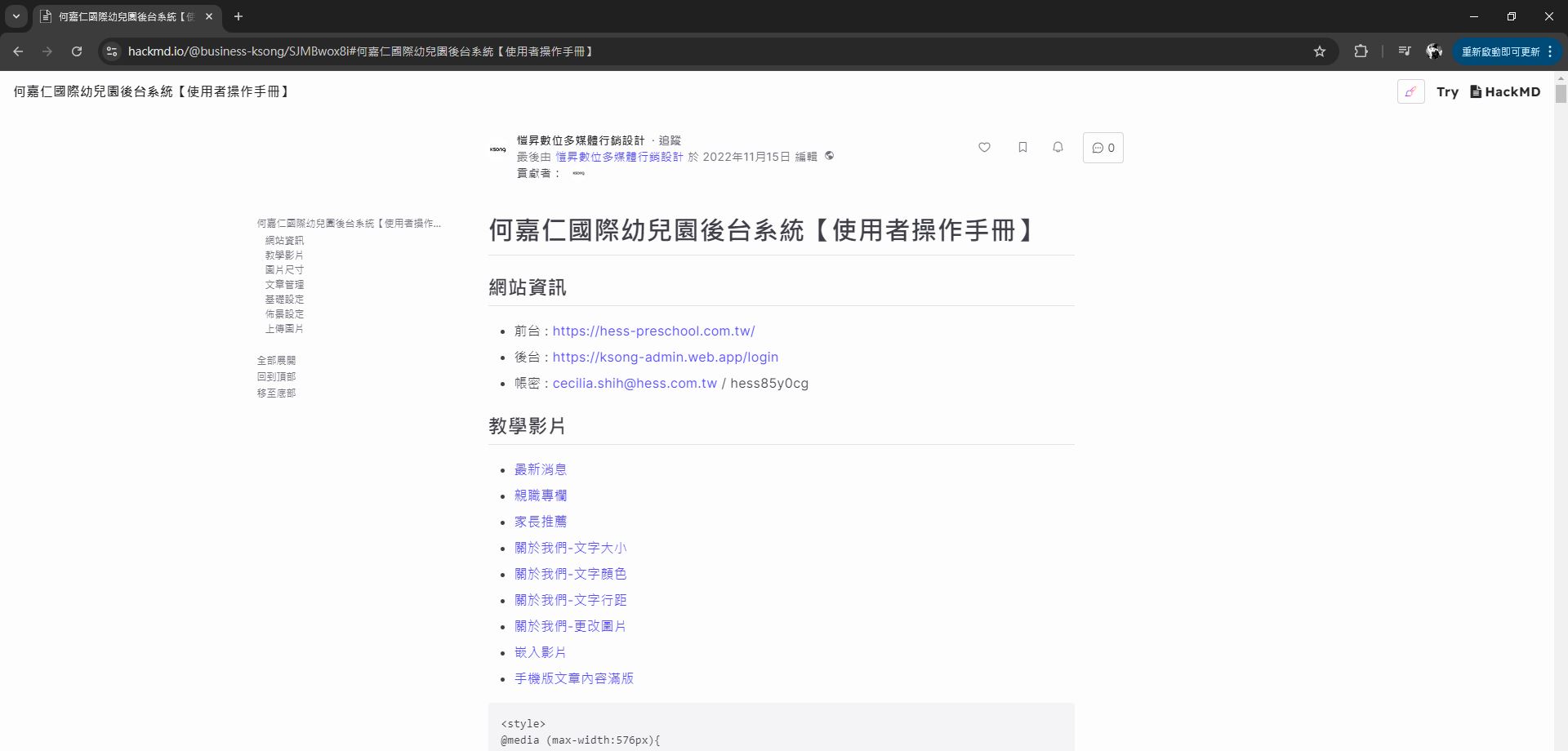The image size is (1568, 751).
Task: Click the password text hess85y0cg
Action: [769, 384]
